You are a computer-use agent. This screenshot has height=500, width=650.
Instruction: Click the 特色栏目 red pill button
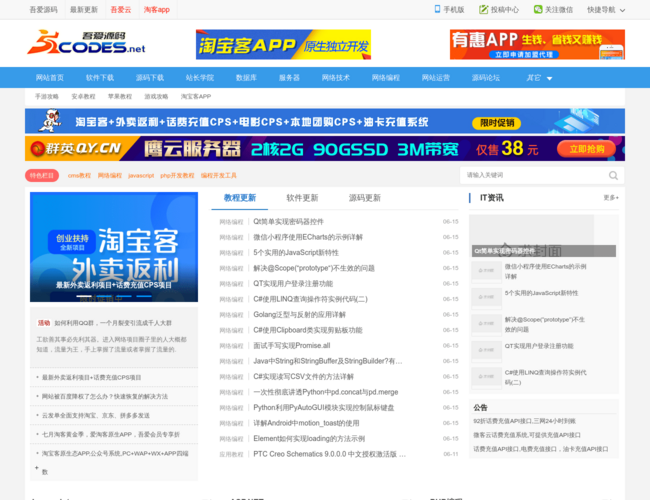(42, 175)
